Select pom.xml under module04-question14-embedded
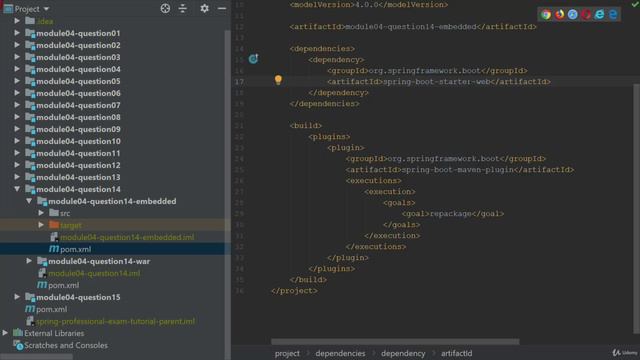The width and height of the screenshot is (640, 360). coord(76,249)
